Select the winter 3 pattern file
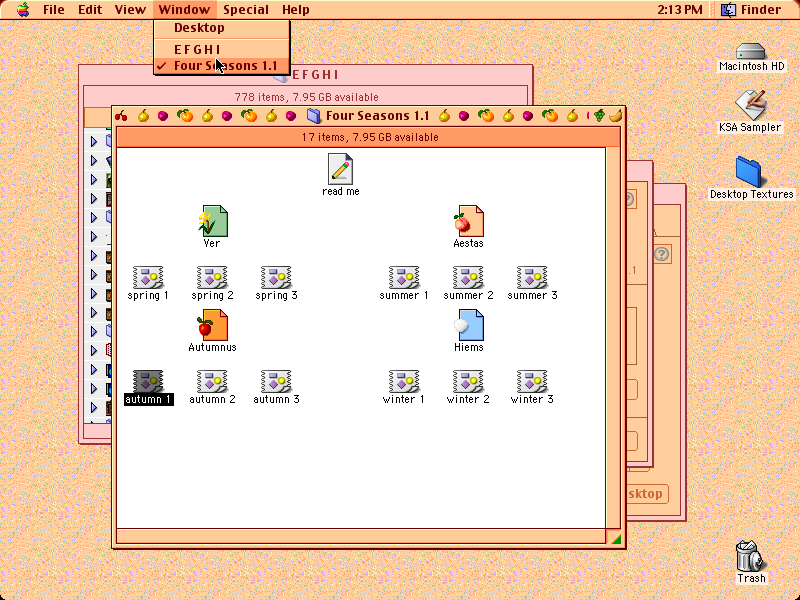 point(532,382)
